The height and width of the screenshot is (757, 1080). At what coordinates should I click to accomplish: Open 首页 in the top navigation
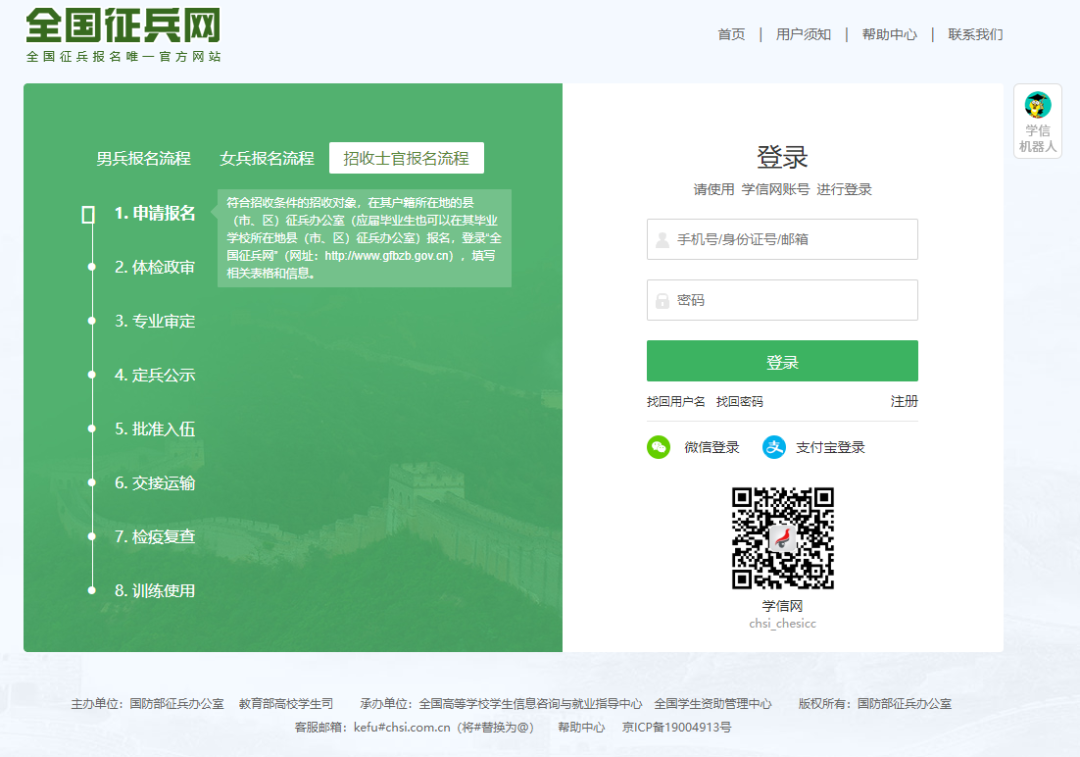pos(731,34)
